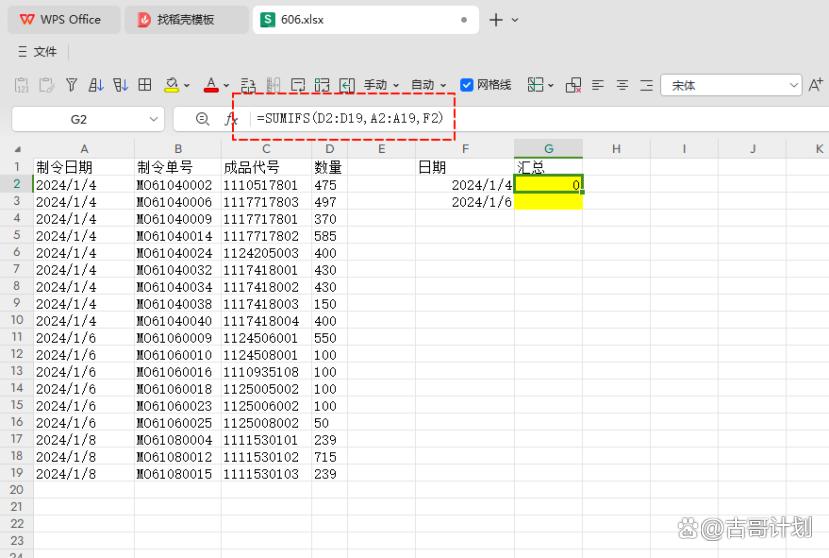Select the yellow cell G3
This screenshot has width=829, height=558.
[548, 202]
